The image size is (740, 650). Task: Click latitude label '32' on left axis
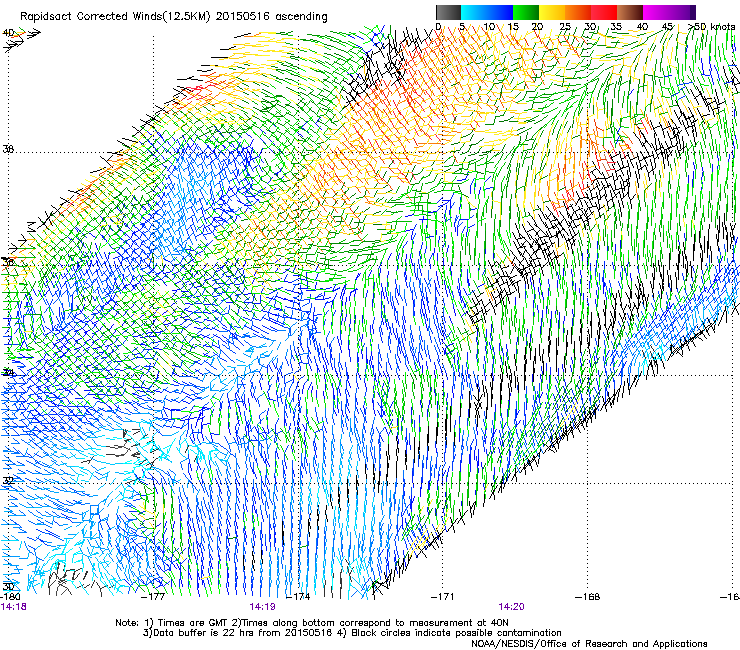8,481
